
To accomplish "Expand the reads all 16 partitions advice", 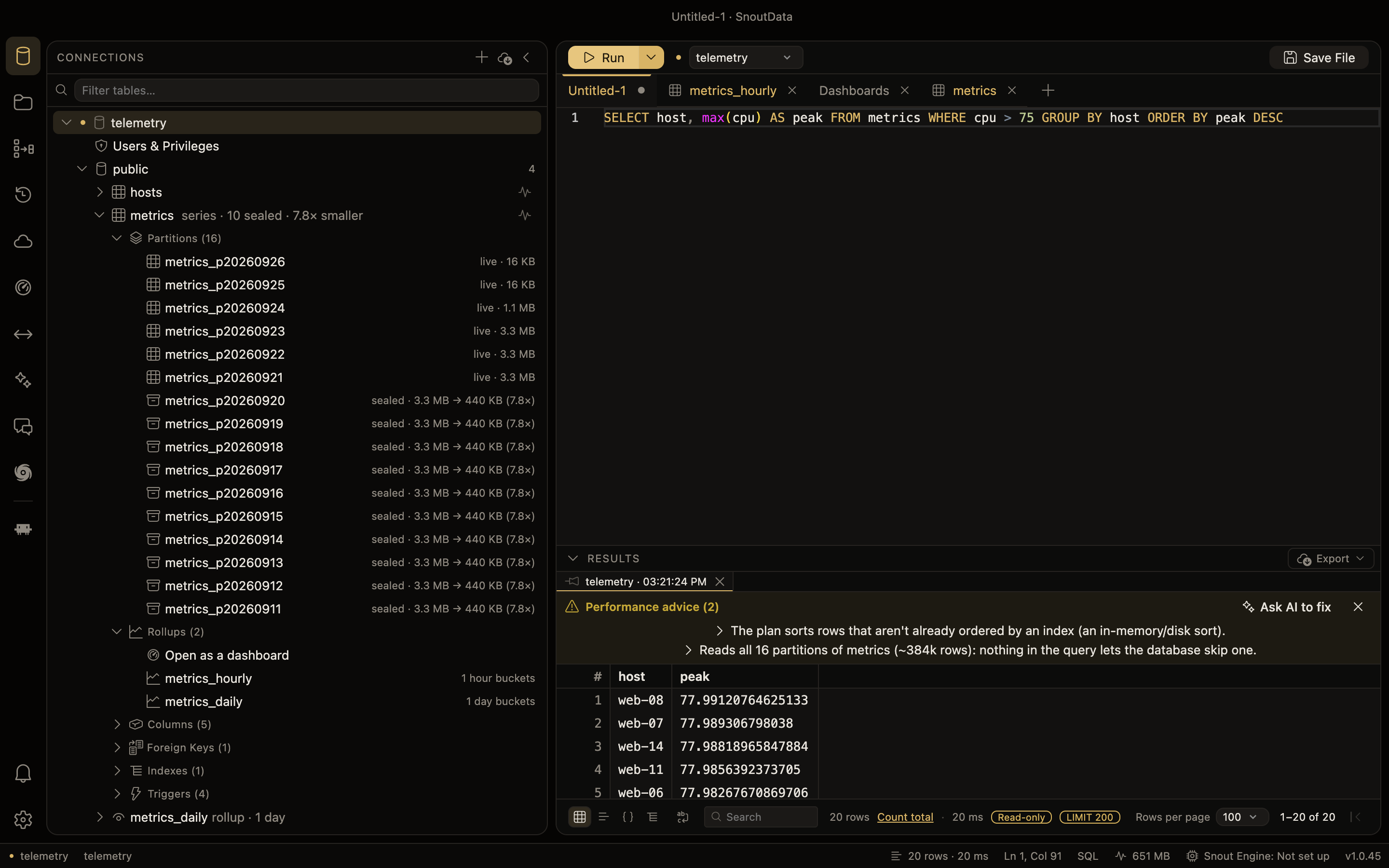I will point(688,650).
